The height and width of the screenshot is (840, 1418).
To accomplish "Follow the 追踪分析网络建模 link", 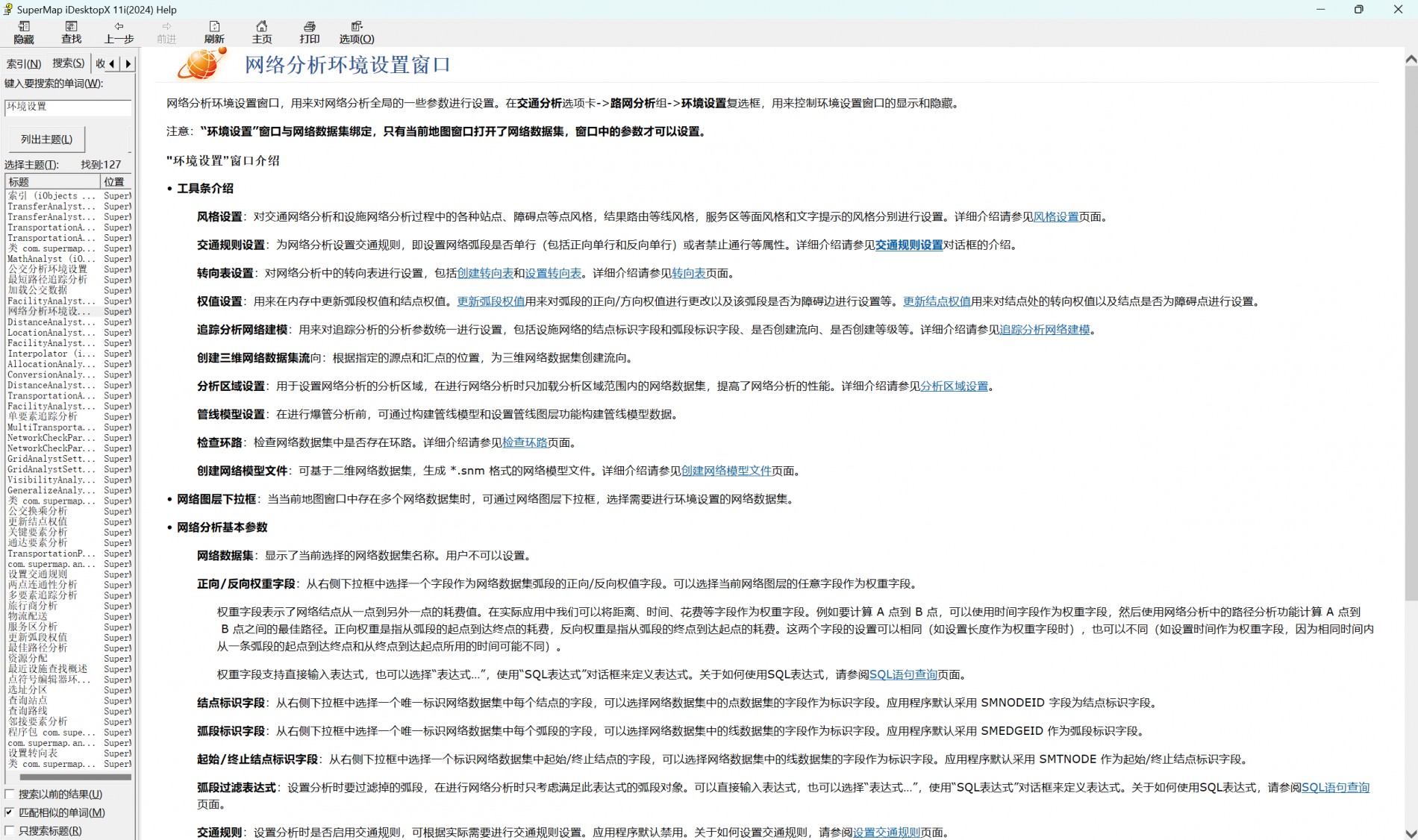I will pos(1045,330).
